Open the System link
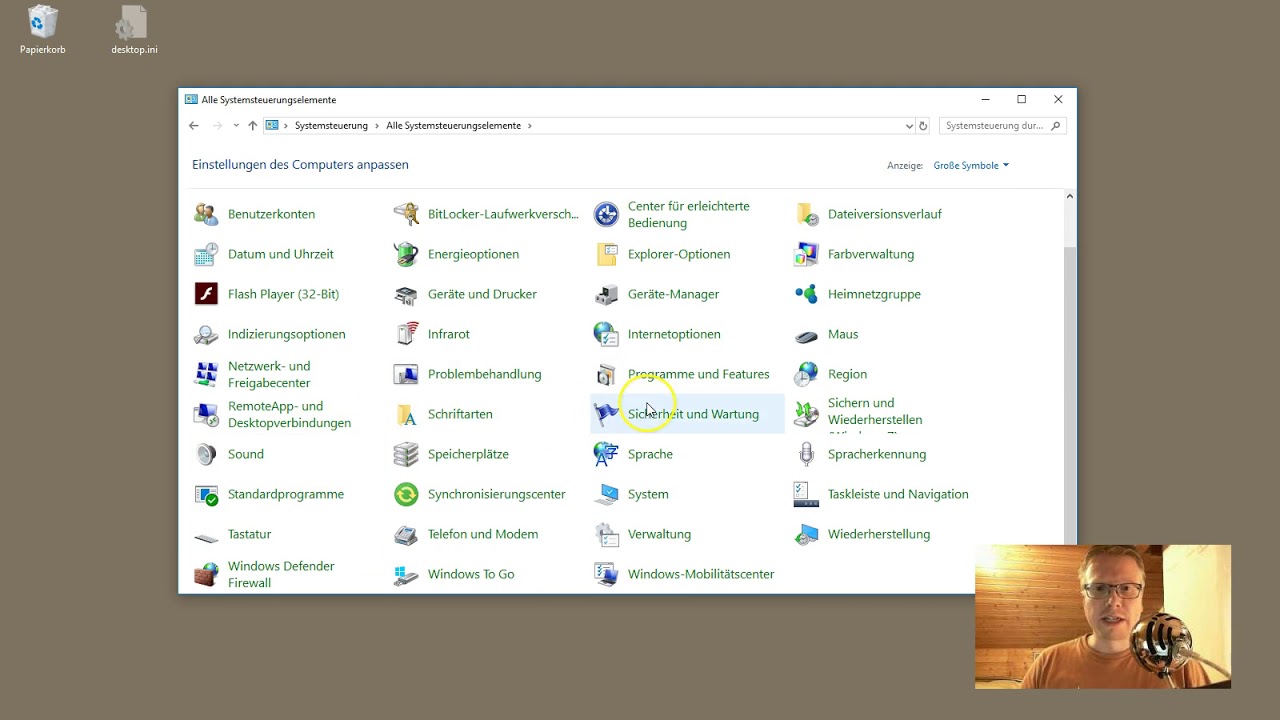1280x720 pixels. point(648,494)
